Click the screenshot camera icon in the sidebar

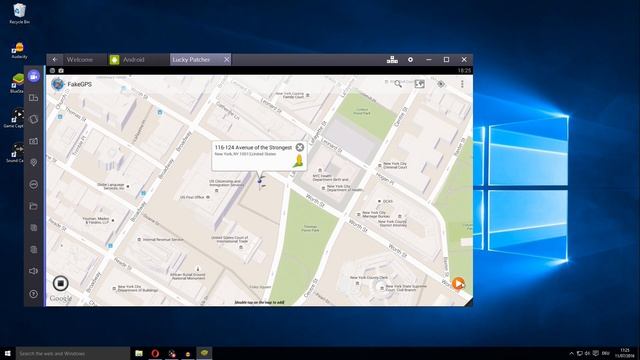(x=33, y=141)
